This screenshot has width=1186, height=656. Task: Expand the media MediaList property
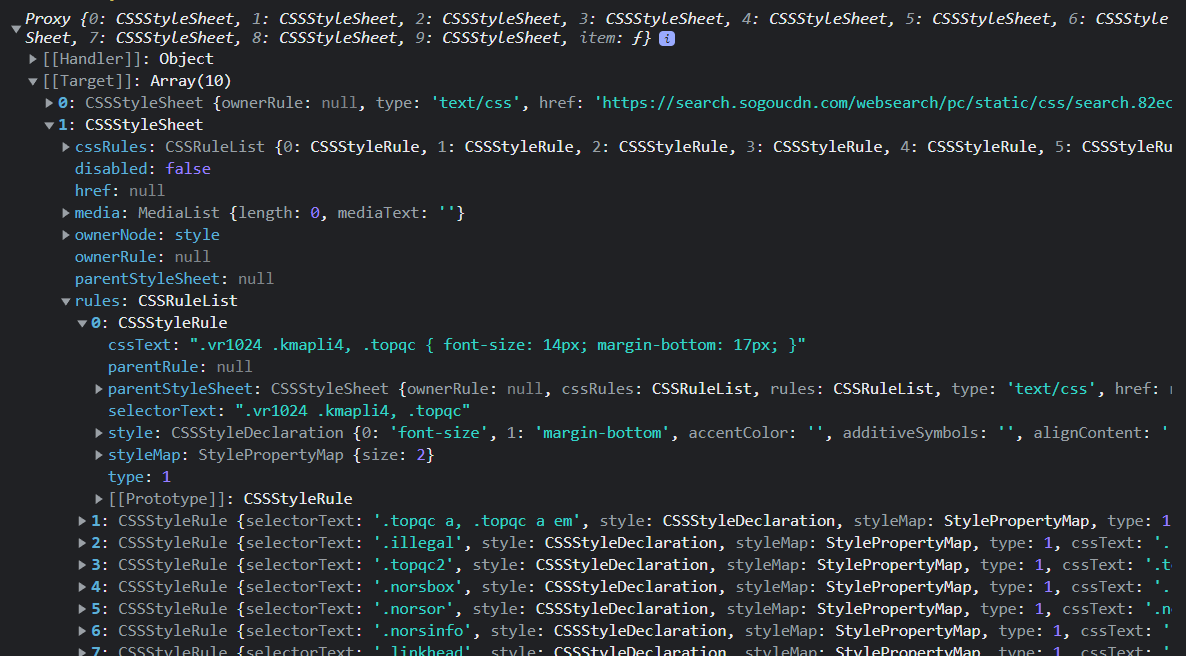point(66,213)
